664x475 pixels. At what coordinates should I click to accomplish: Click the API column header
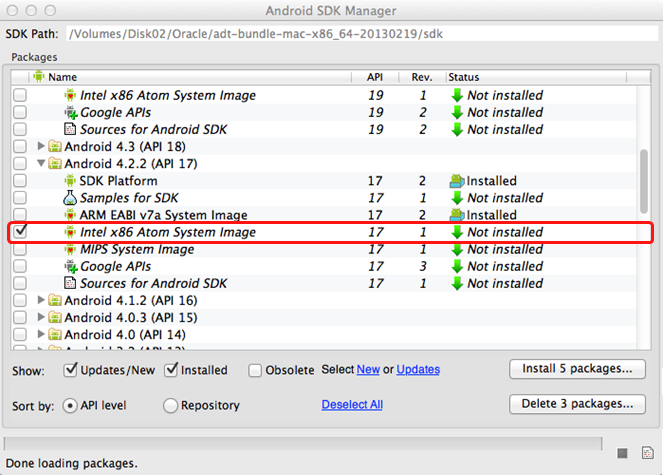[x=375, y=77]
